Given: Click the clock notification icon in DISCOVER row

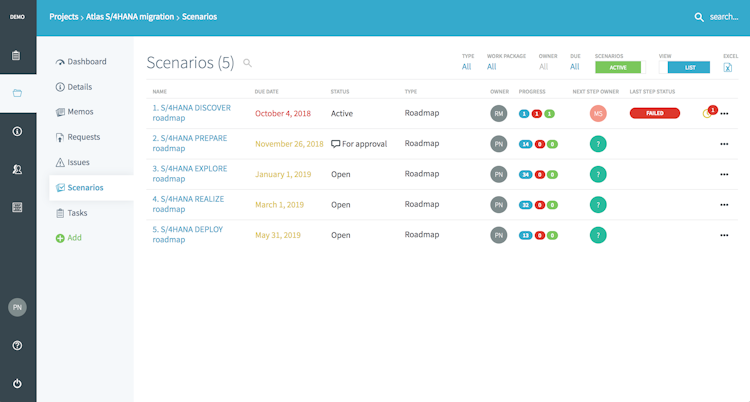Looking at the screenshot, I should point(706,114).
